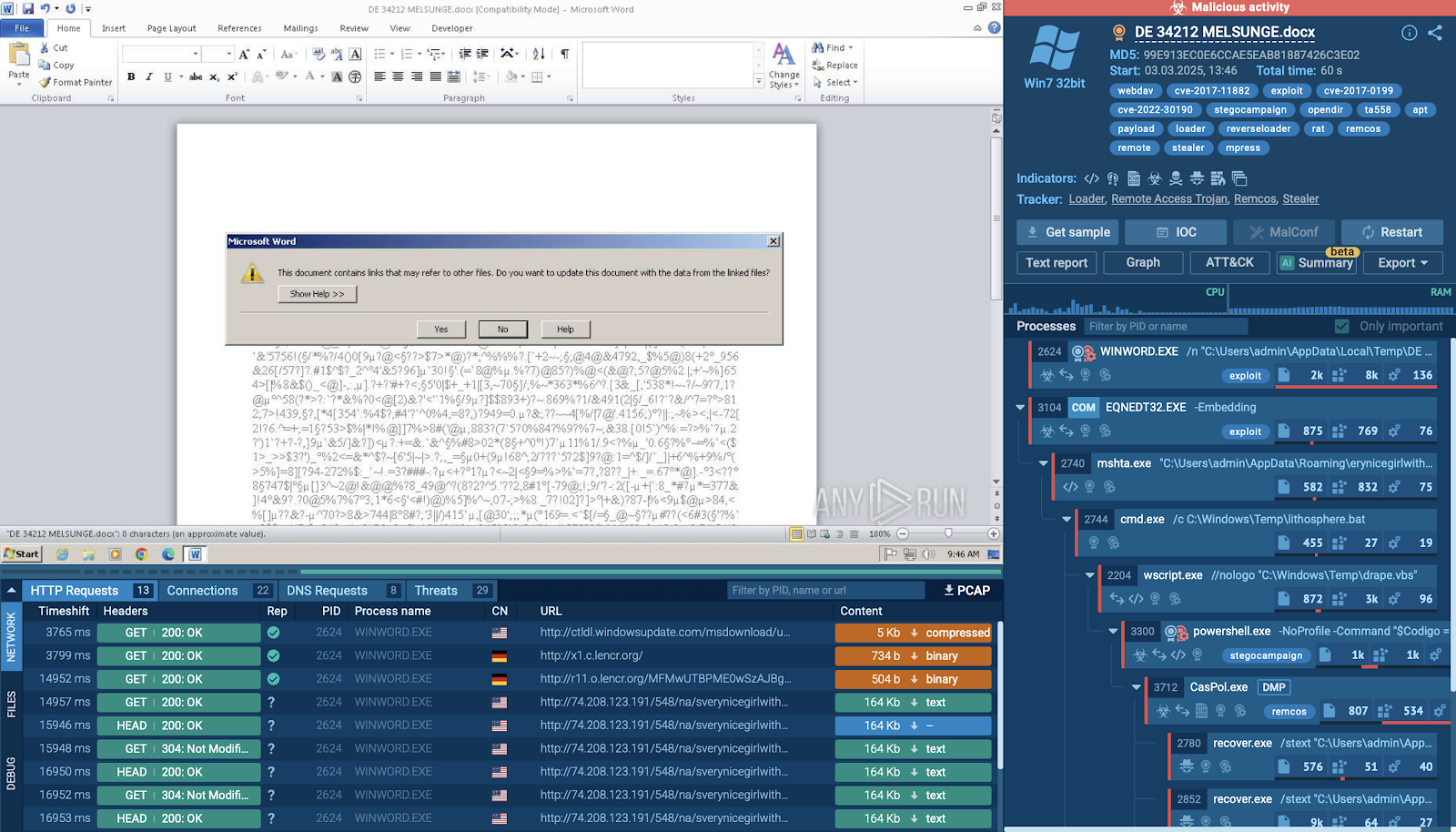Download the PCAP file
This screenshot has width=1456, height=832.
coord(966,590)
